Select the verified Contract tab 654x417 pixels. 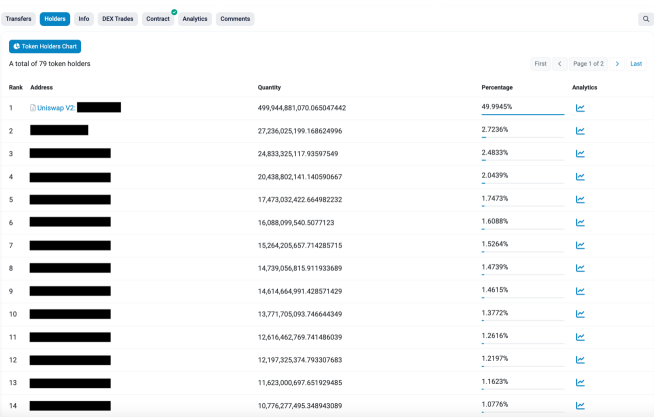[x=158, y=19]
